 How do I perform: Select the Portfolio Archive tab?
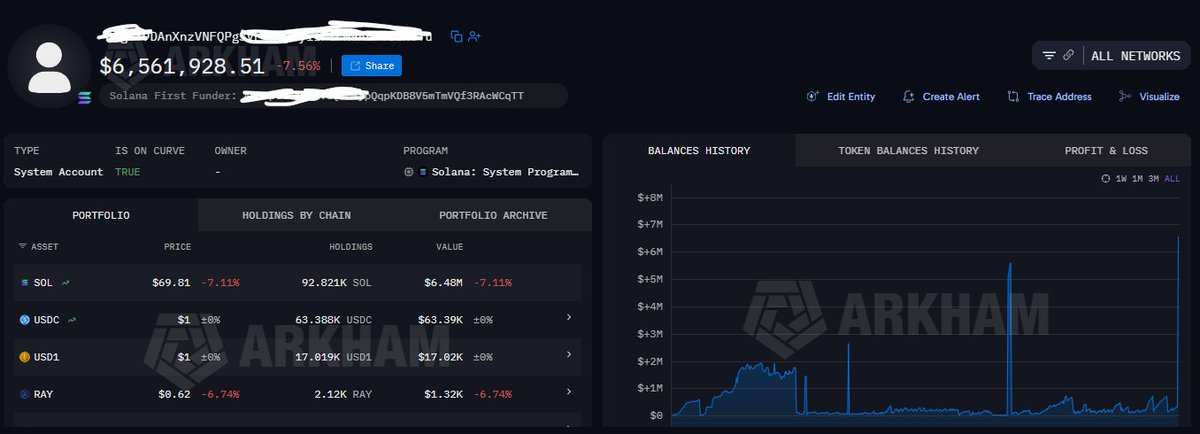point(493,215)
